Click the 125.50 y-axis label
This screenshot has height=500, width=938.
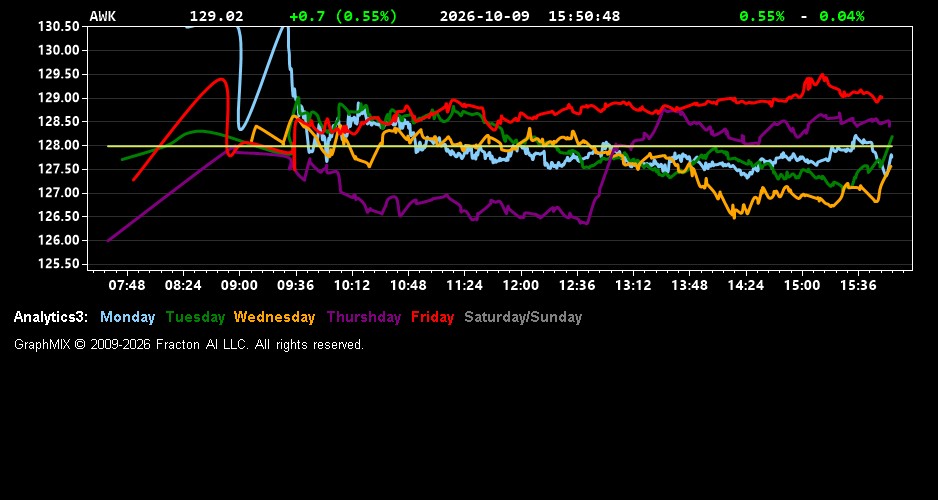(x=58, y=264)
